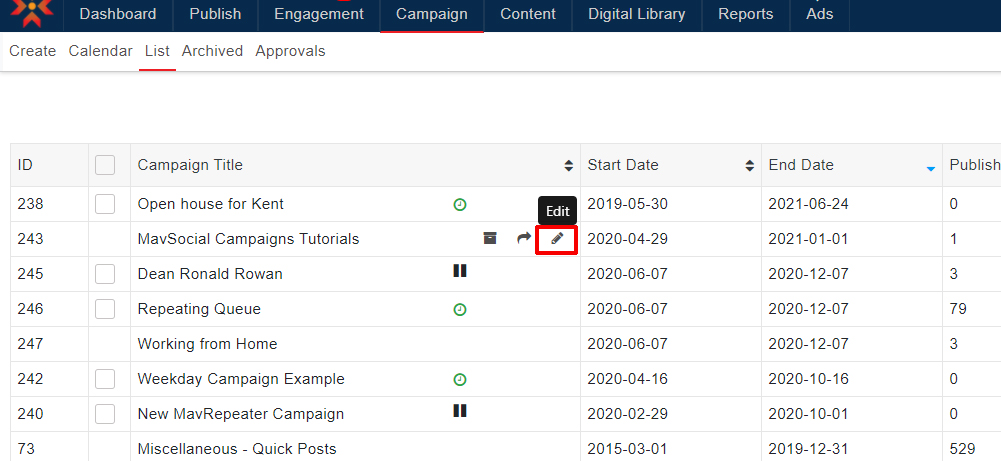Screen dimensions: 1001x461
Task: Click the MavSocial logo in the top bar
Action: click(x=31, y=13)
